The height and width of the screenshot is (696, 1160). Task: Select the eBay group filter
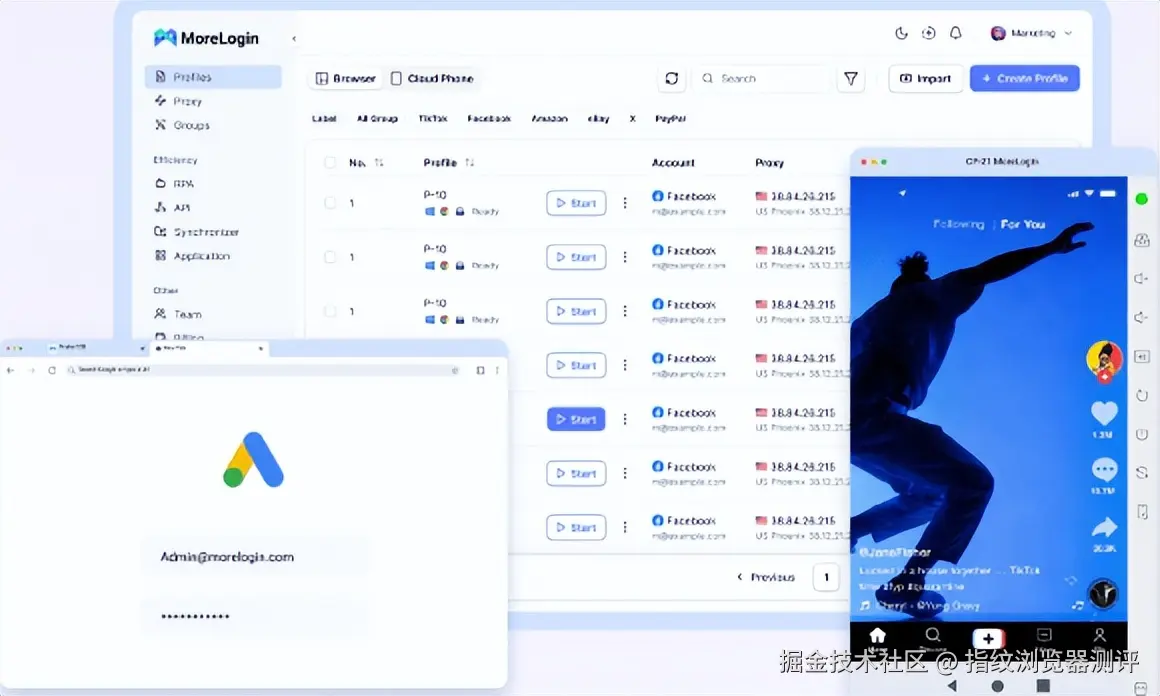point(598,118)
